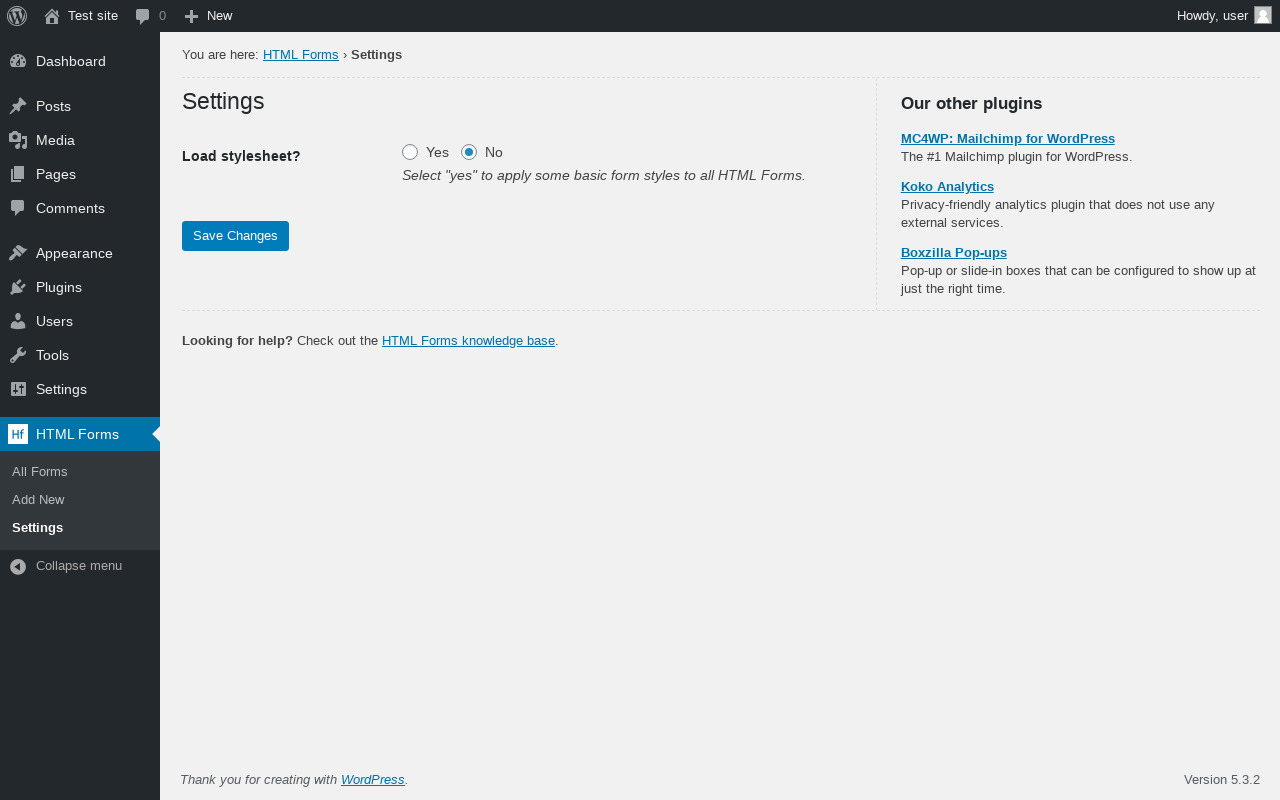Click the Save Changes button
Viewport: 1280px width, 800px height.
(x=235, y=236)
